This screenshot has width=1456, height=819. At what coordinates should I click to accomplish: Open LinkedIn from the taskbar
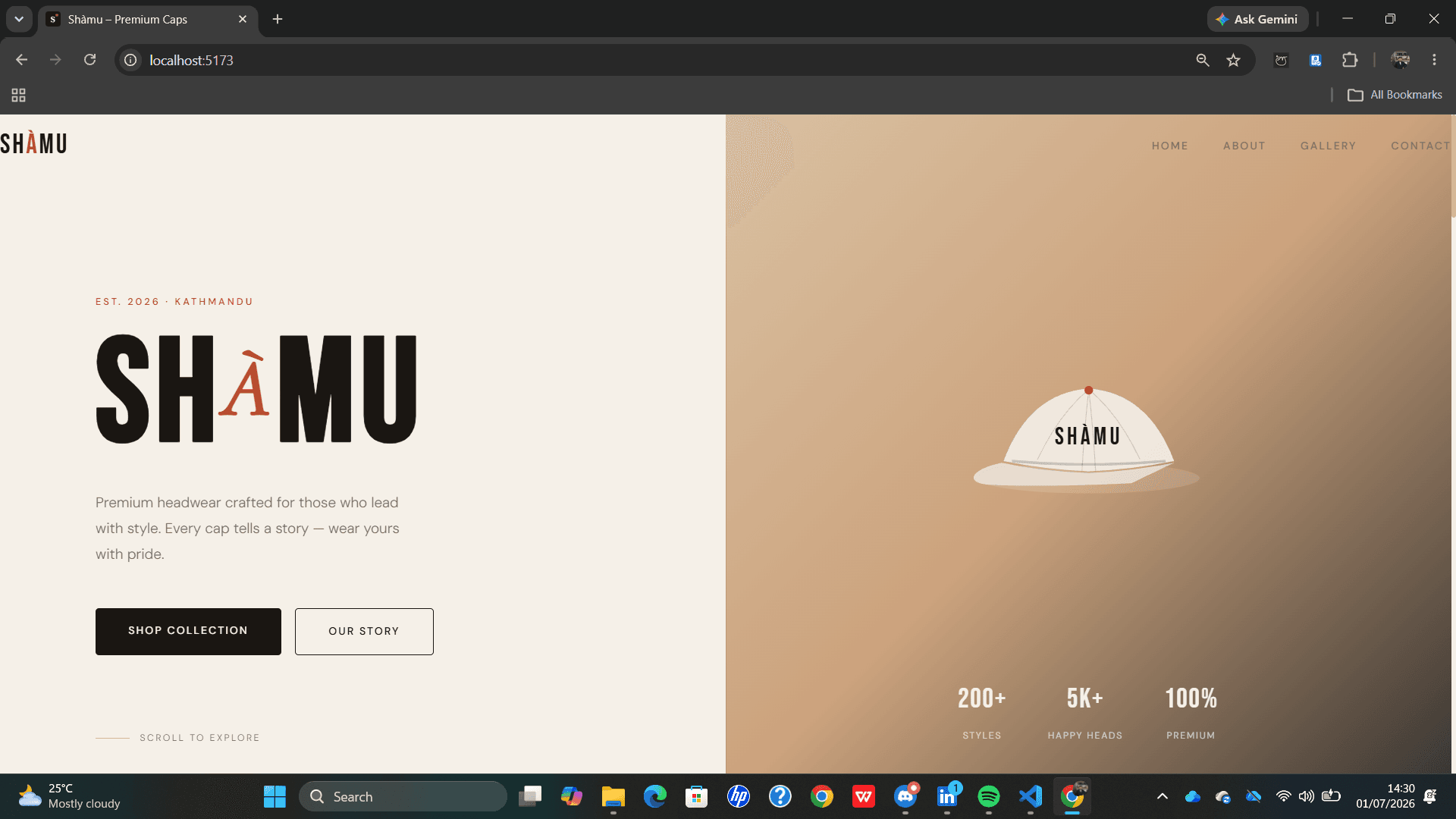[x=947, y=796]
